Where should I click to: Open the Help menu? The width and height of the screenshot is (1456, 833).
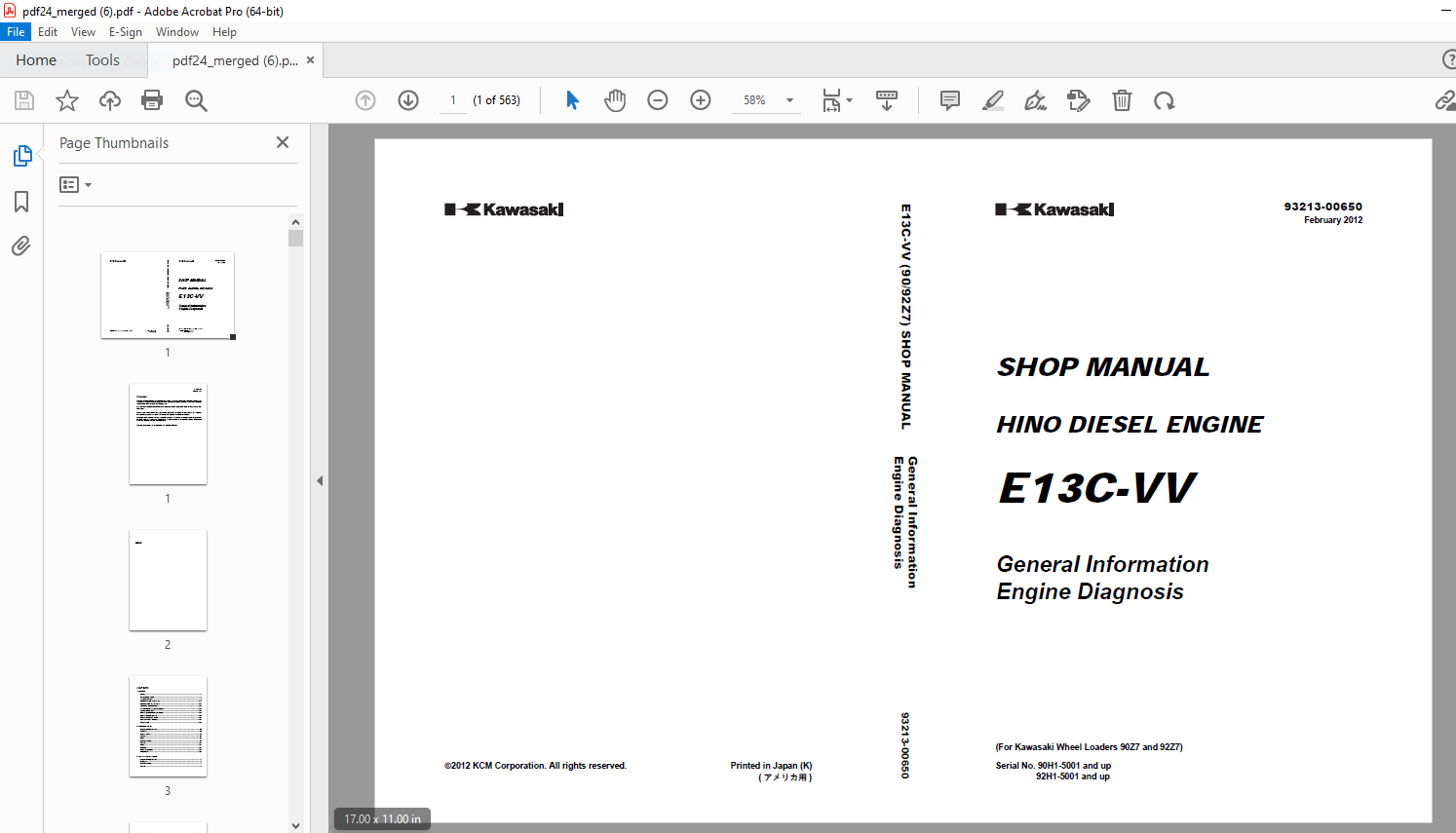coord(224,32)
